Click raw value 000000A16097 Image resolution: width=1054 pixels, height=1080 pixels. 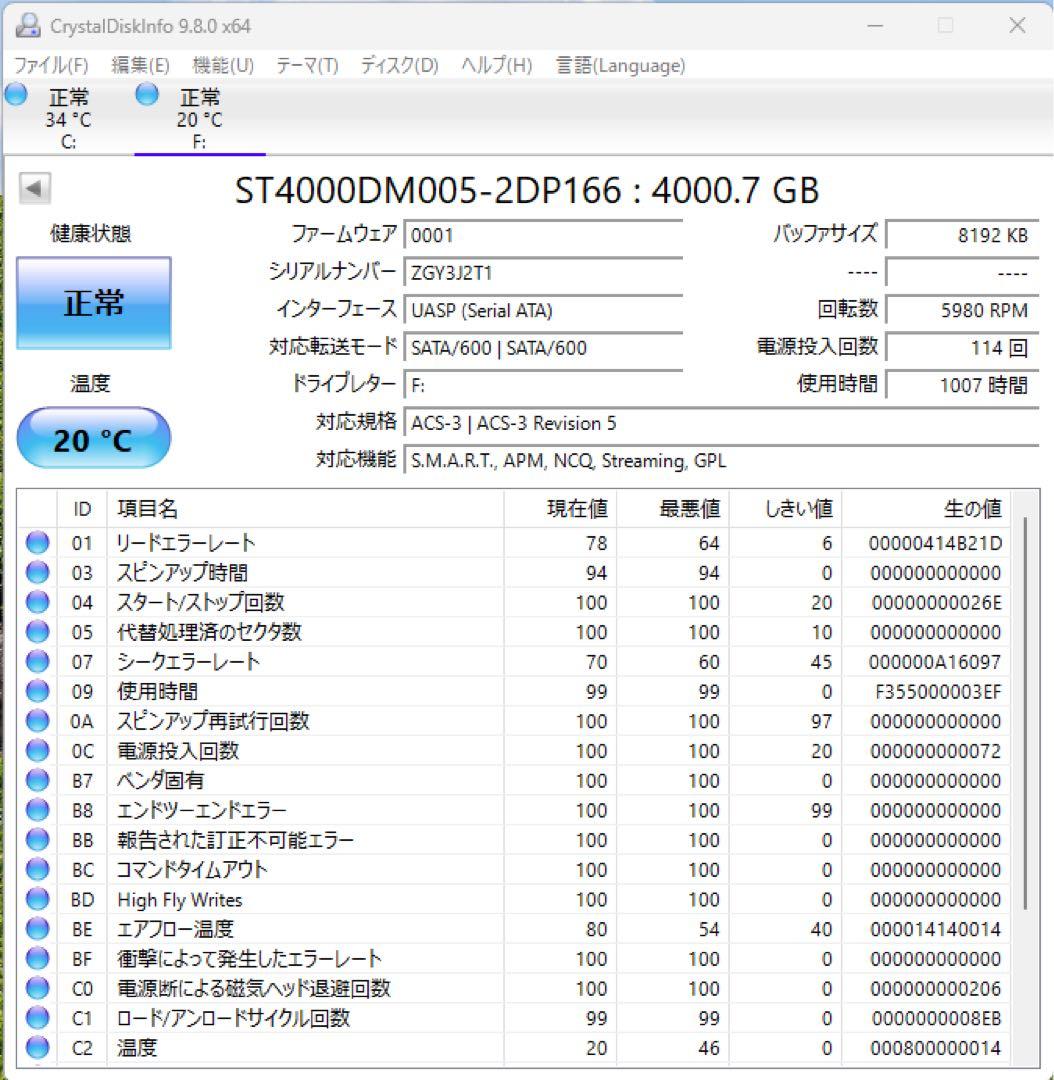click(x=935, y=662)
